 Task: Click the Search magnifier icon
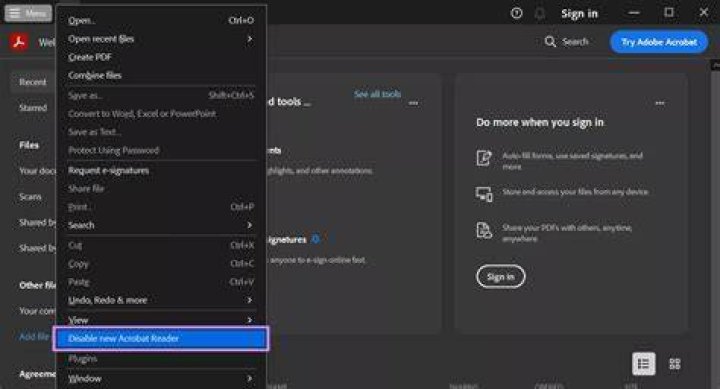pos(550,42)
